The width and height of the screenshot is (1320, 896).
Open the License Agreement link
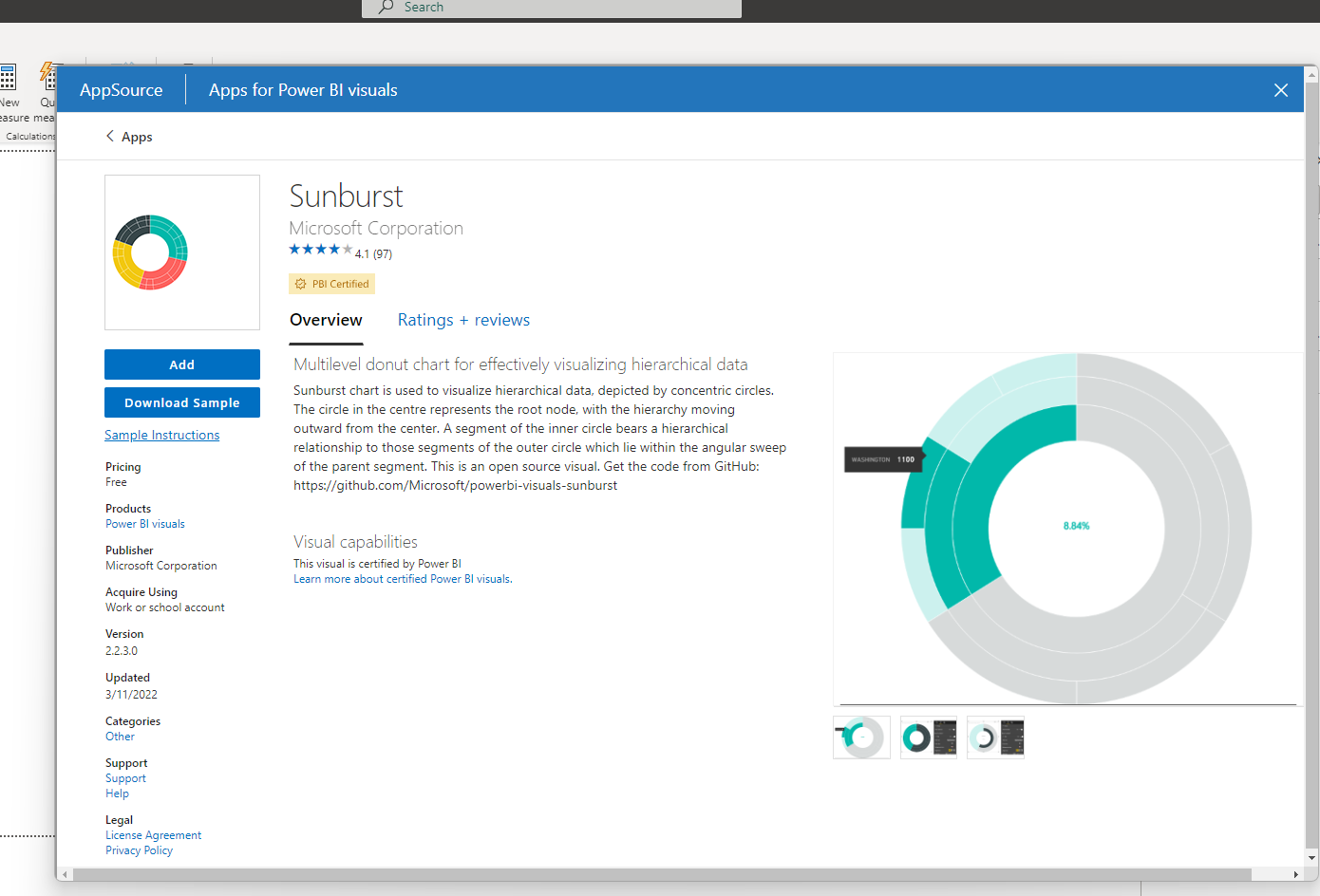pos(153,835)
